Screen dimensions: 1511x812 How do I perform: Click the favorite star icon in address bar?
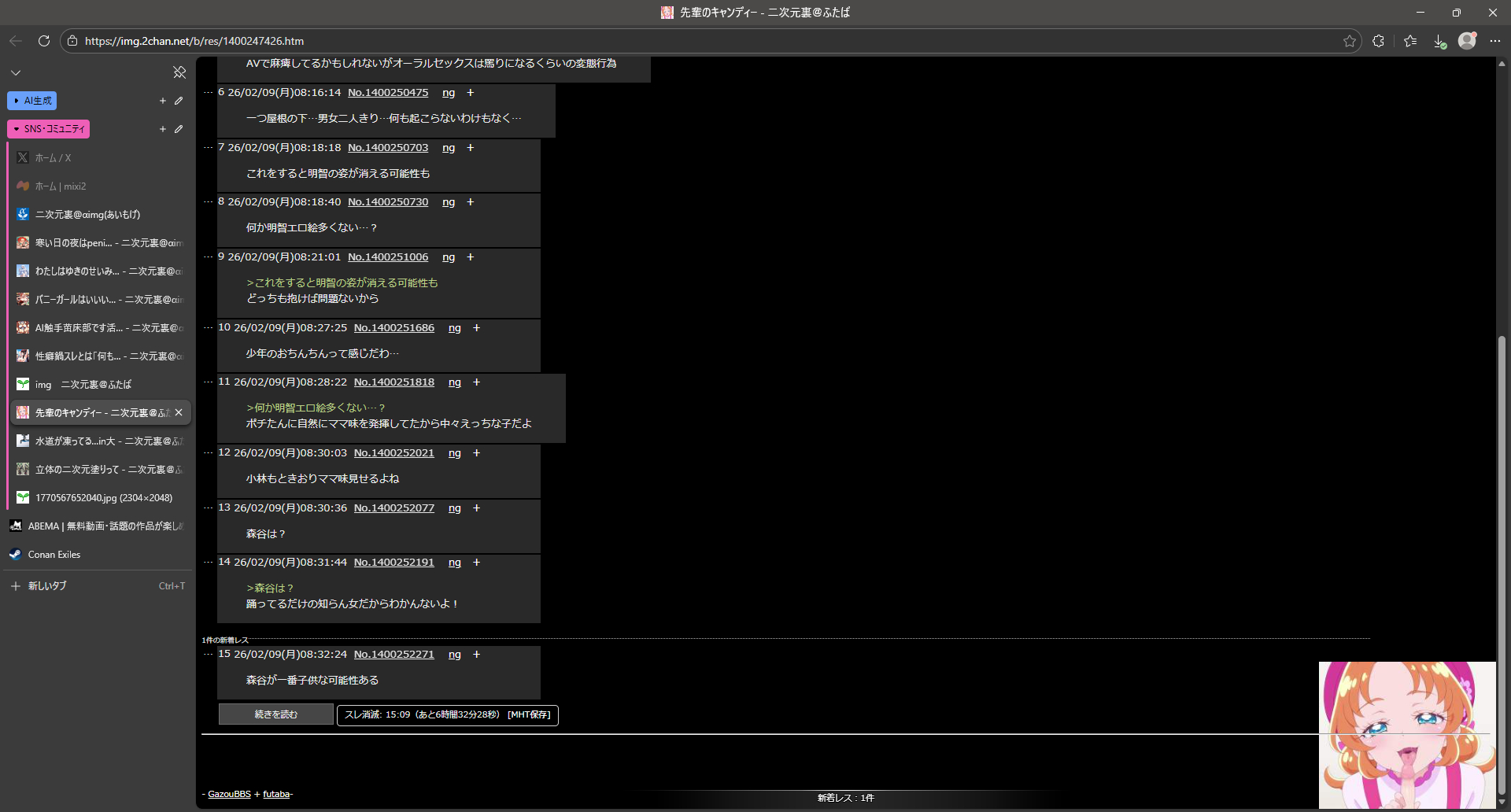[1350, 41]
